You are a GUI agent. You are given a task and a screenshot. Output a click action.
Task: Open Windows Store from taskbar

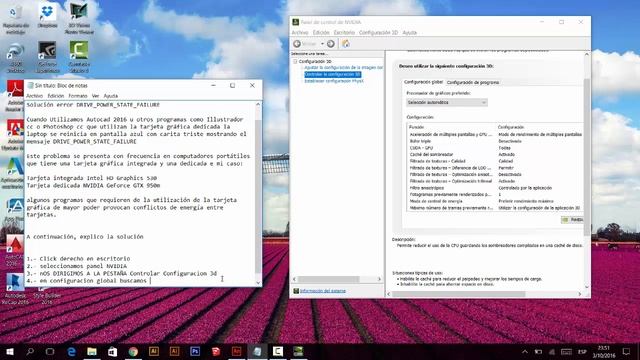112,351
